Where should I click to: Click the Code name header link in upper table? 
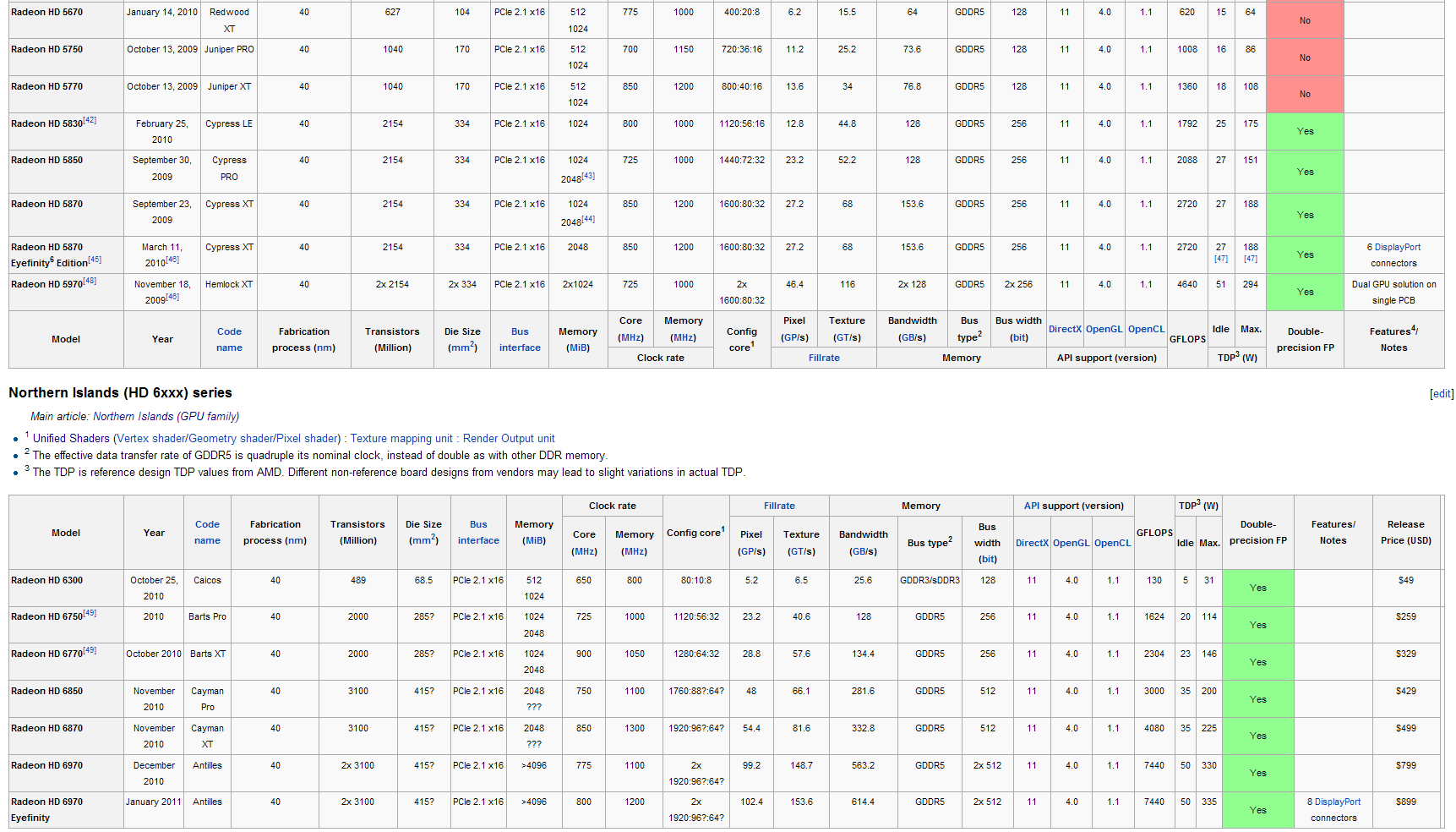tap(229, 339)
